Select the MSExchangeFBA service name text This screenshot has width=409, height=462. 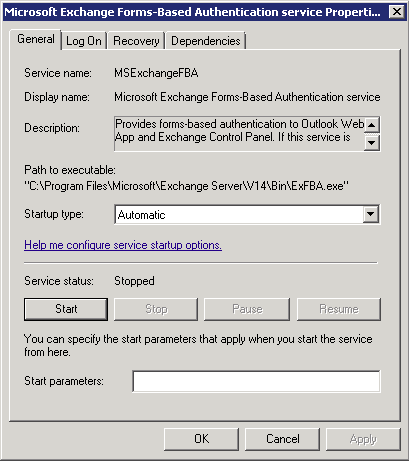point(156,73)
